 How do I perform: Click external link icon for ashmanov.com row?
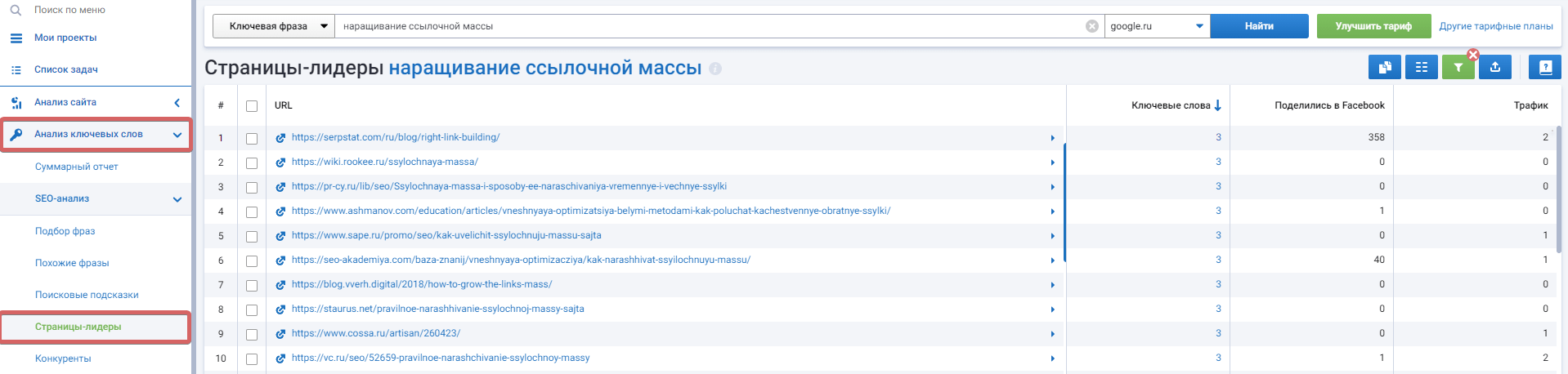pyautogui.click(x=280, y=211)
